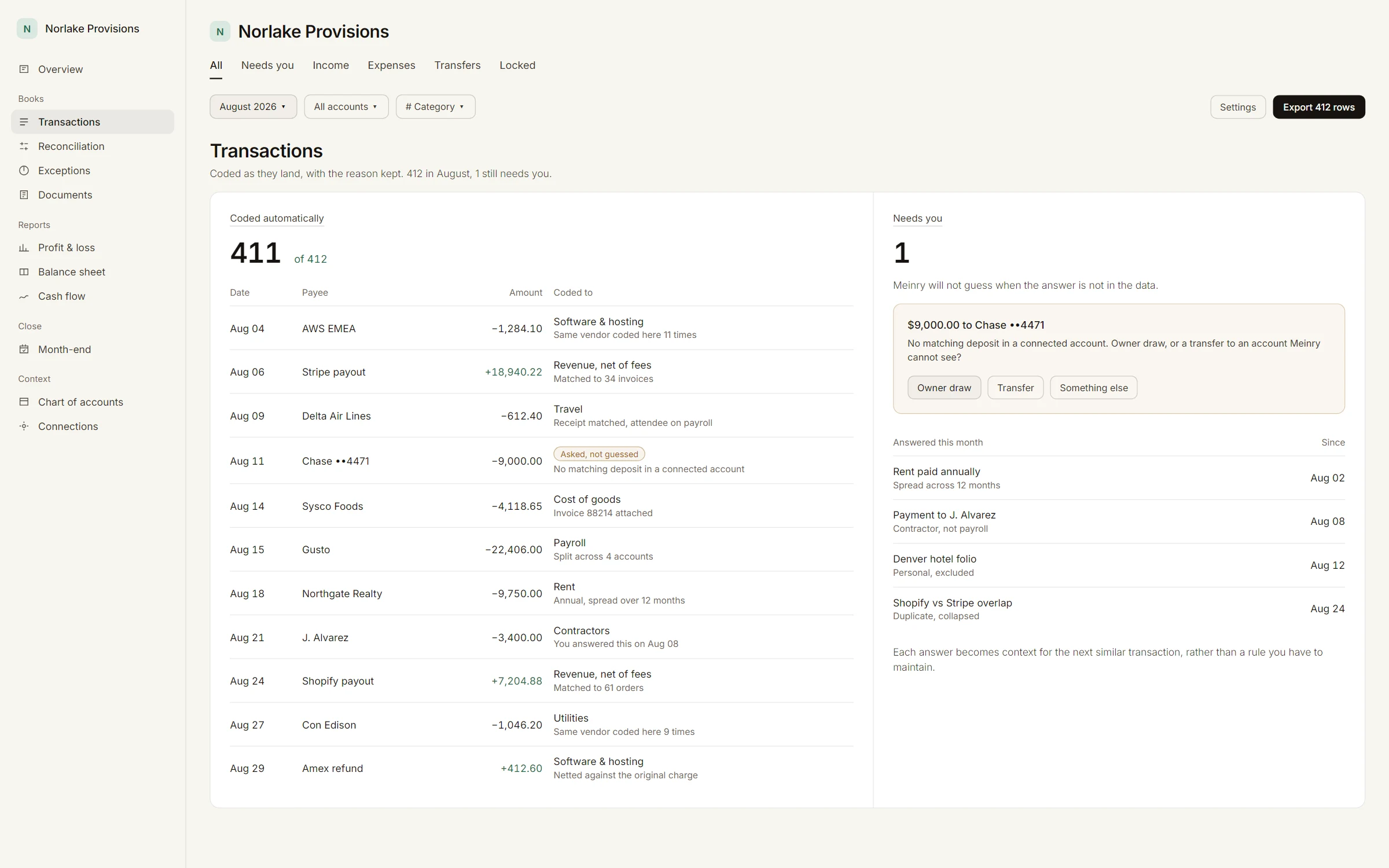Open Cash flow report in sidebar
This screenshot has height=868, width=1389.
[x=93, y=296]
